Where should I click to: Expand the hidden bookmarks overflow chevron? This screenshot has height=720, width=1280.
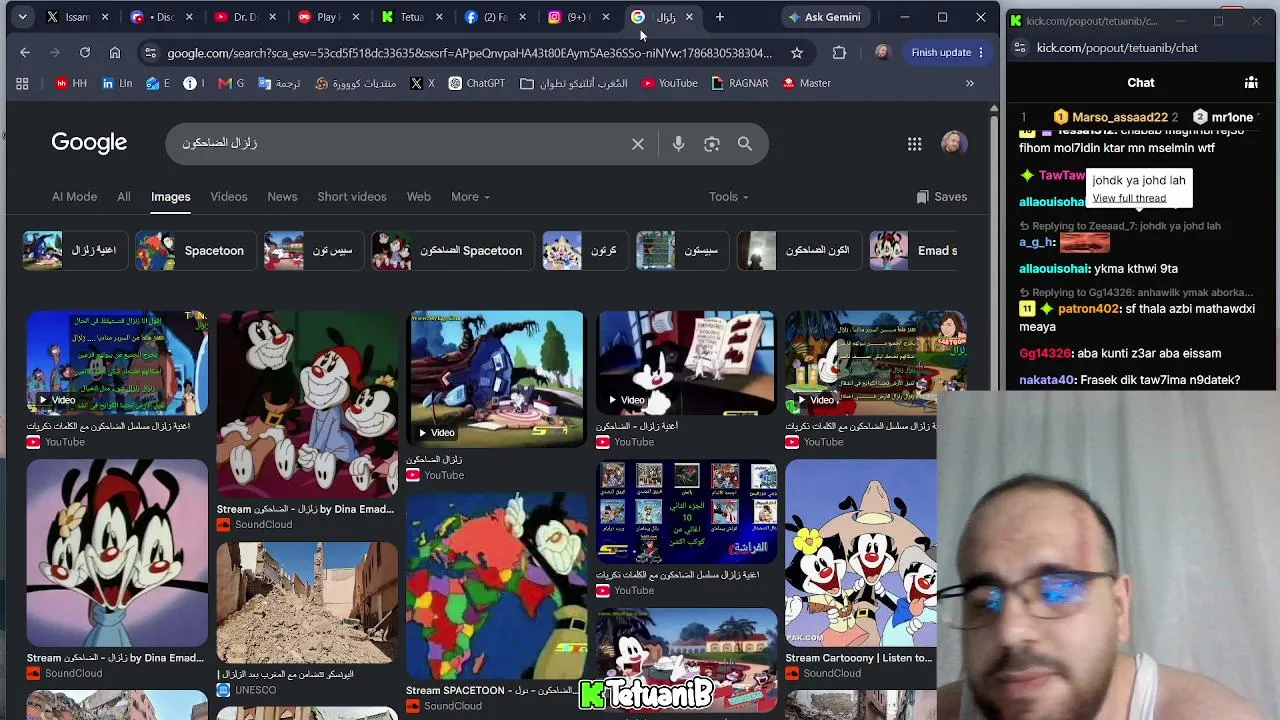point(969,83)
